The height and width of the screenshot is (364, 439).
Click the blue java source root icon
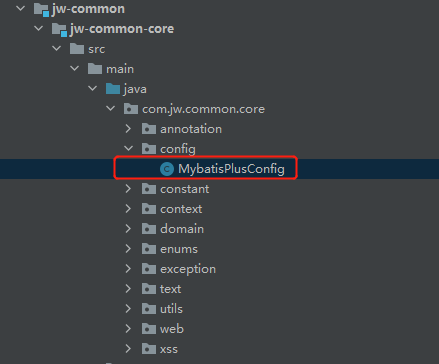(x=113, y=89)
